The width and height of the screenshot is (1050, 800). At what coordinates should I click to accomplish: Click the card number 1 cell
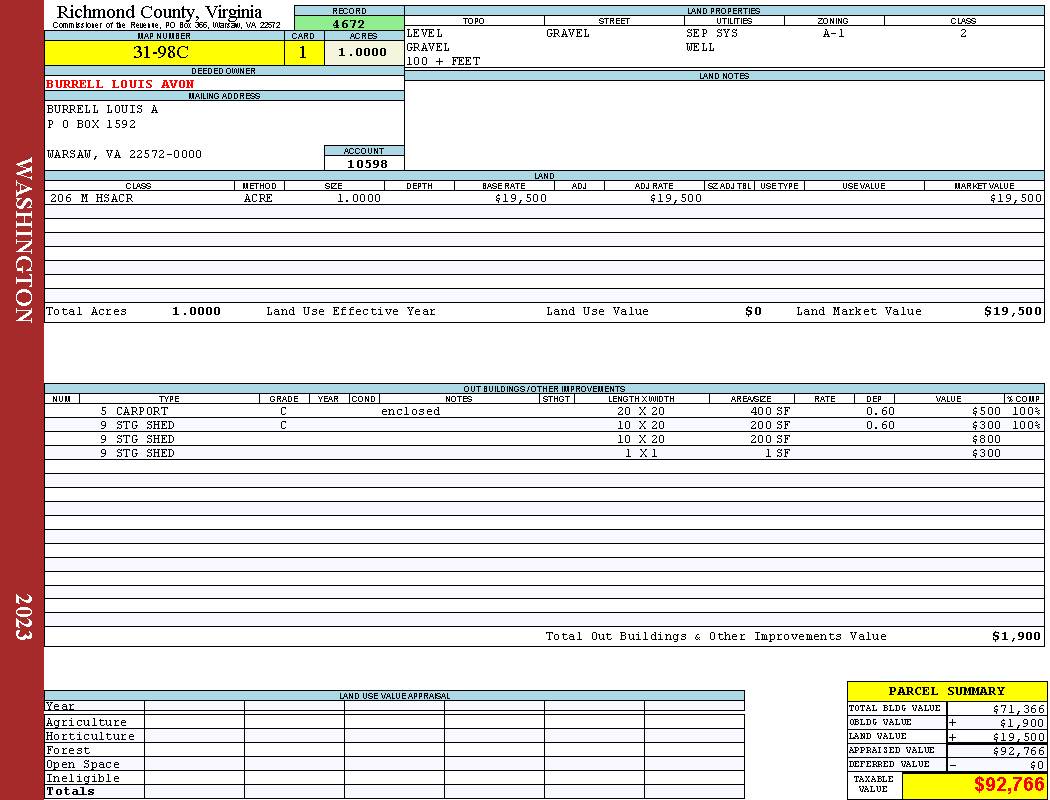(x=303, y=52)
